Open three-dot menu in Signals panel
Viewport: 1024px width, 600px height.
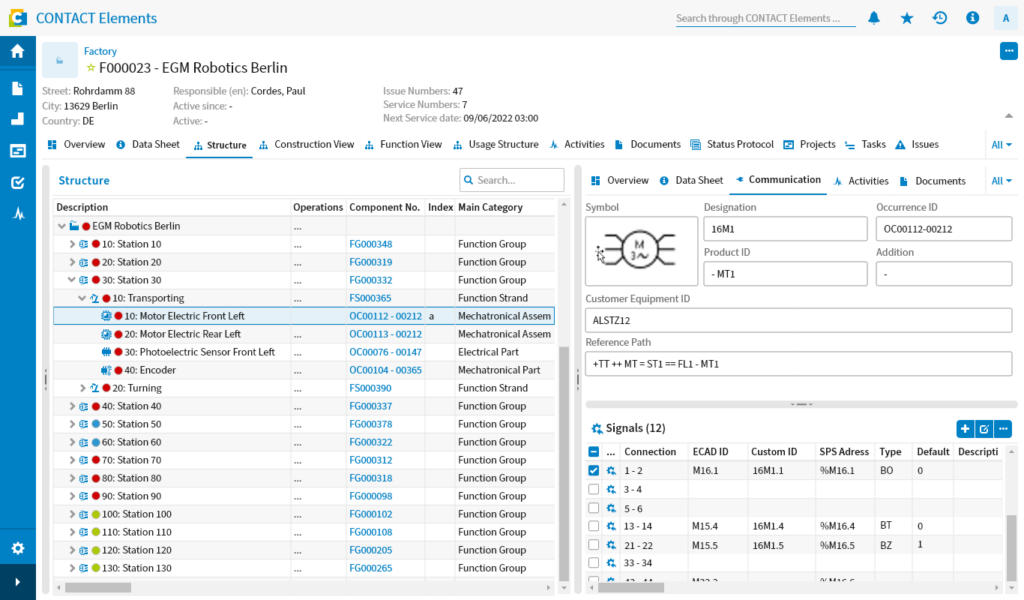point(1003,428)
